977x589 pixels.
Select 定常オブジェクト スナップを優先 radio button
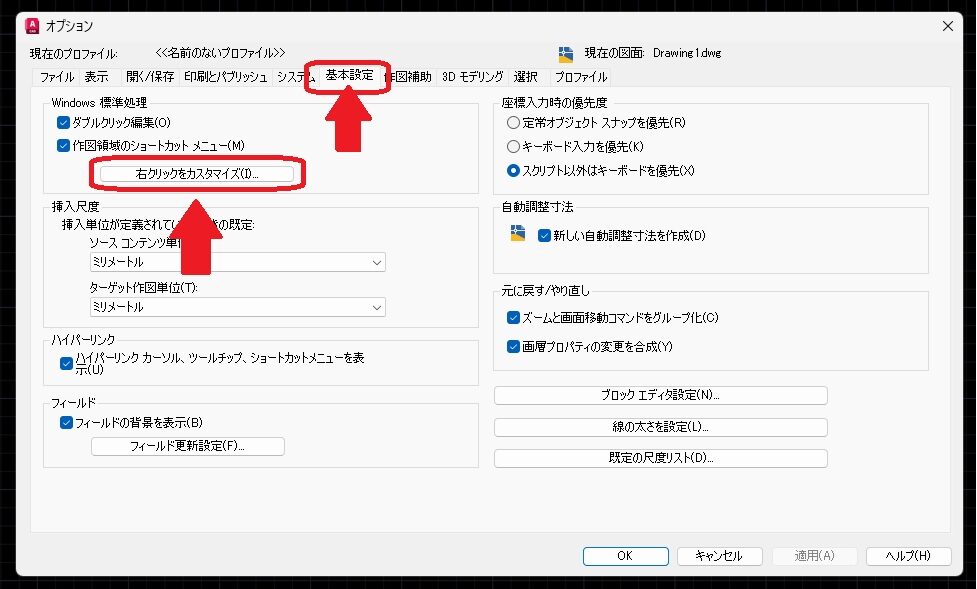(x=514, y=123)
